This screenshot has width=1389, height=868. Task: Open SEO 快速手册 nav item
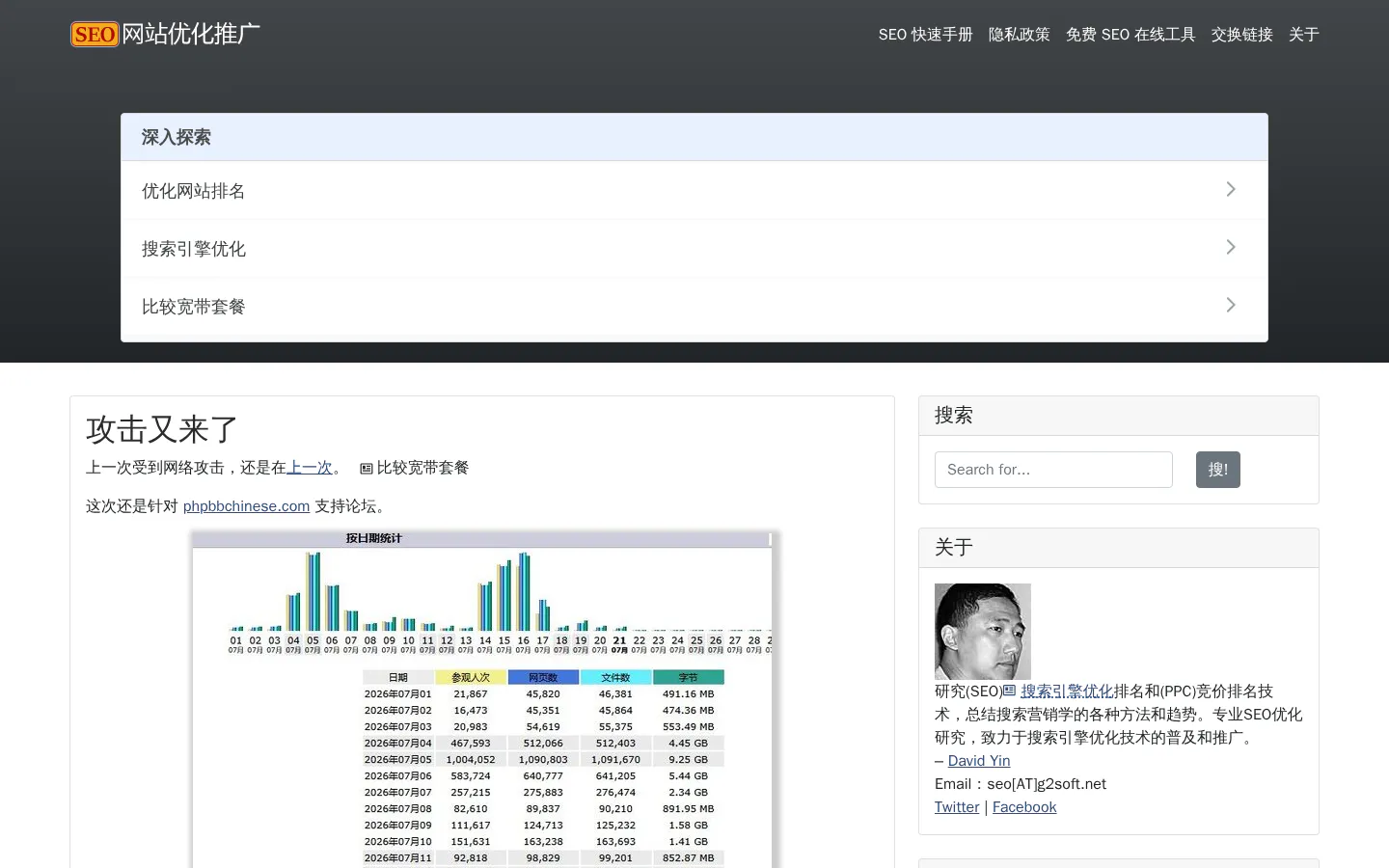[x=925, y=35]
